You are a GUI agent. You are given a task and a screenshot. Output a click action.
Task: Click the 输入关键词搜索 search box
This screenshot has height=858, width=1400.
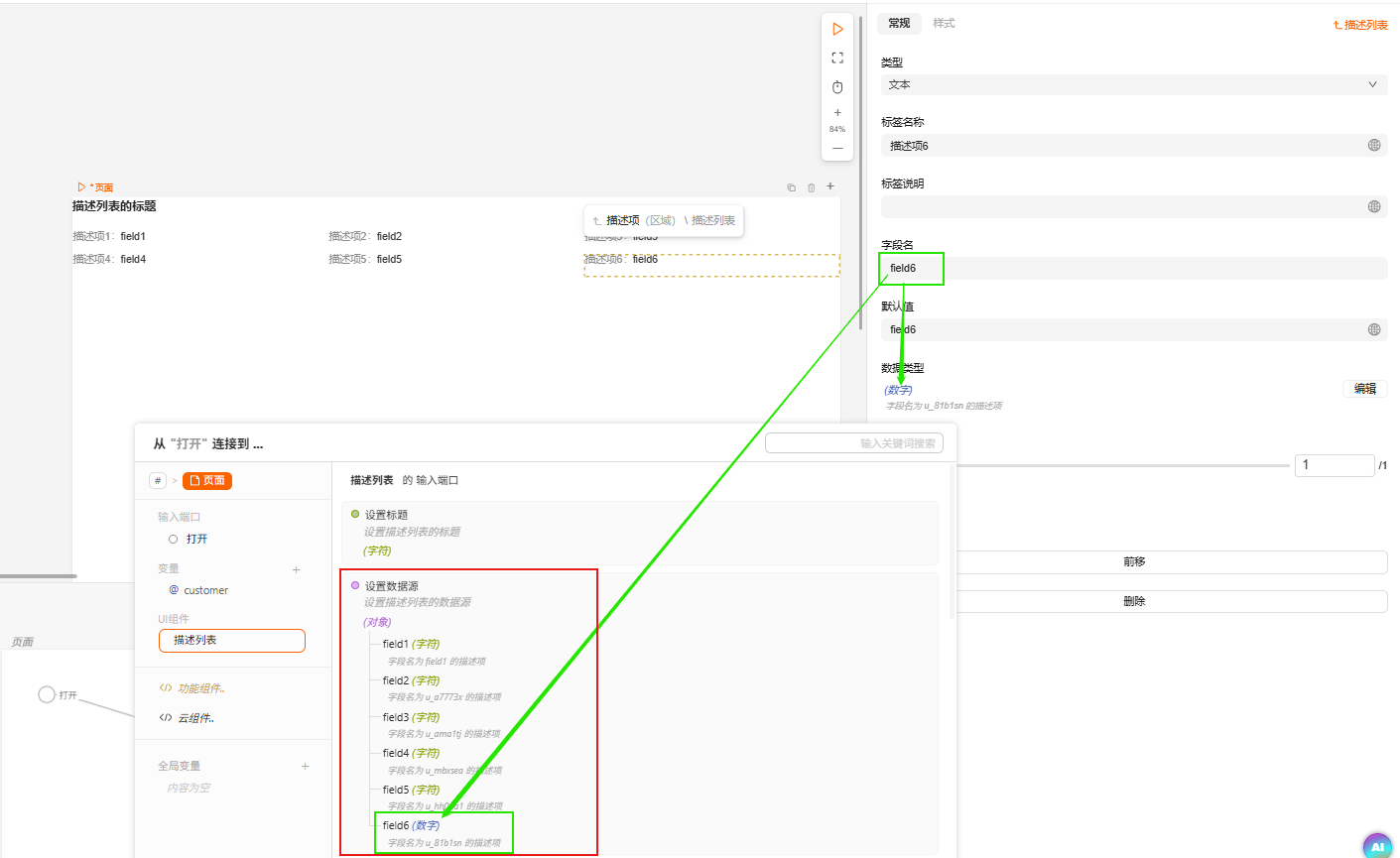point(854,443)
